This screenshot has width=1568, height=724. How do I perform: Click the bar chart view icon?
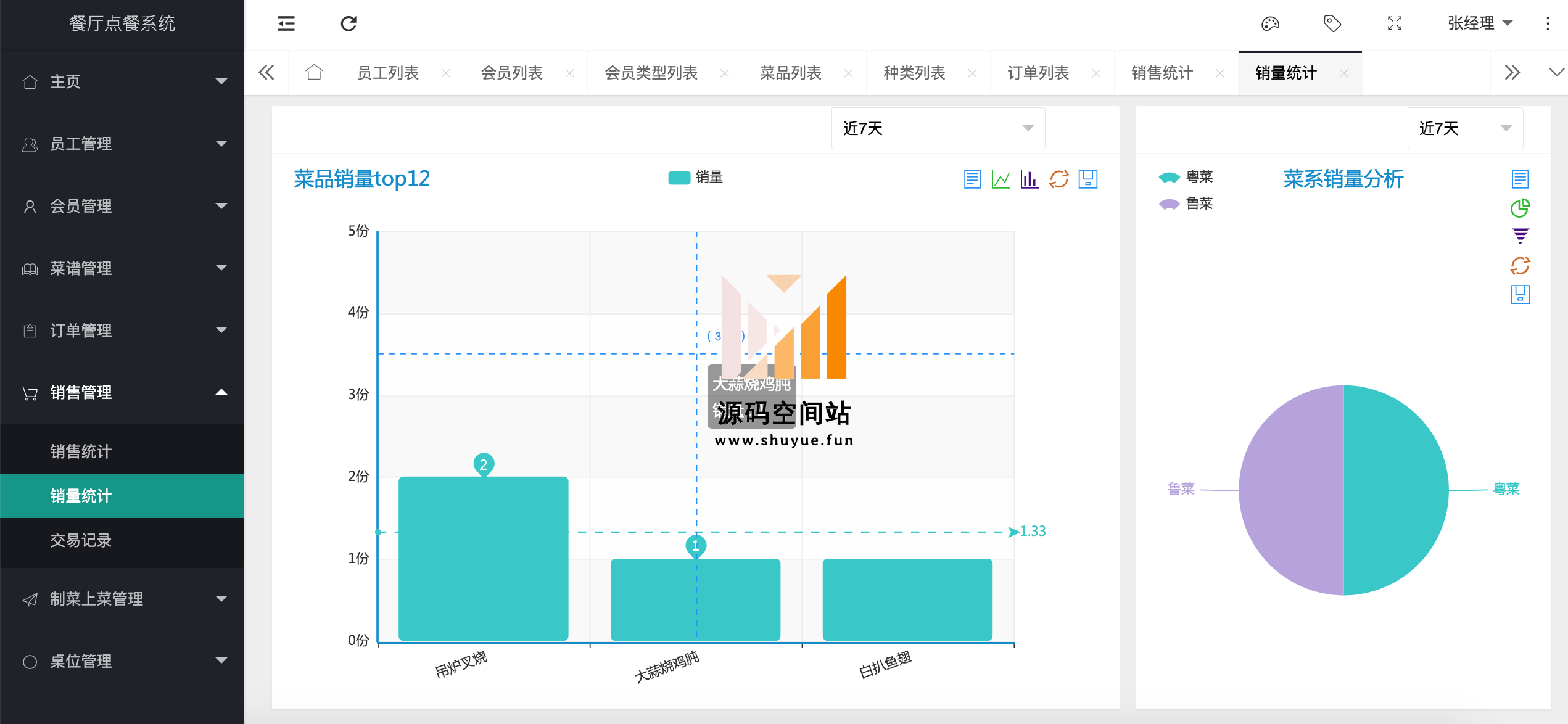click(1030, 179)
